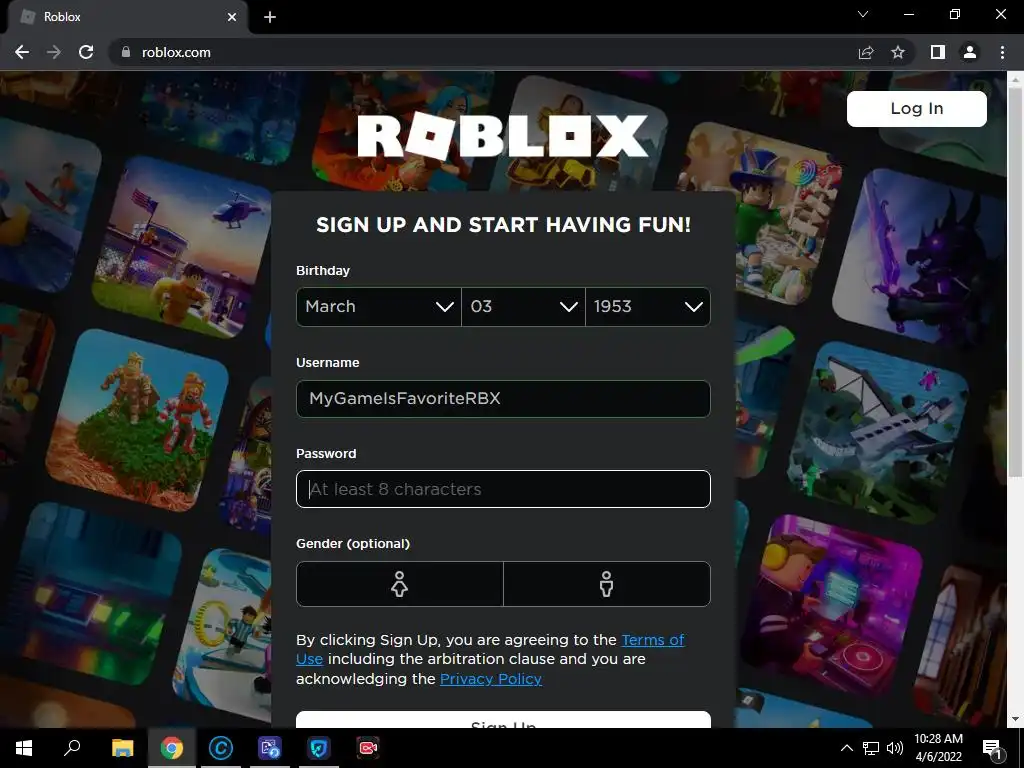Image resolution: width=1024 pixels, height=768 pixels.
Task: Open the blue C app in taskbar
Action: pos(221,748)
